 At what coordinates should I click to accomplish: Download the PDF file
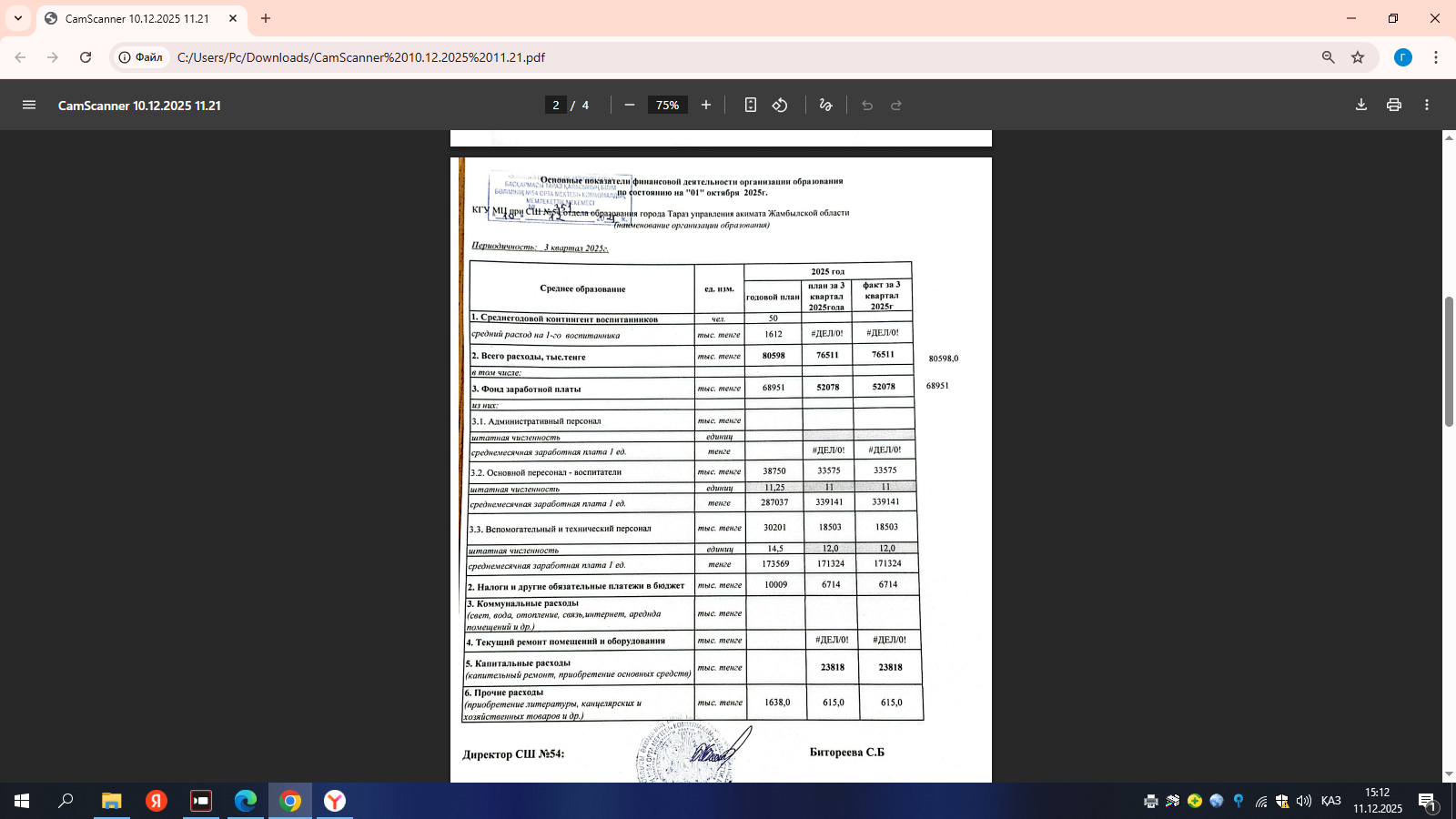point(1361,105)
